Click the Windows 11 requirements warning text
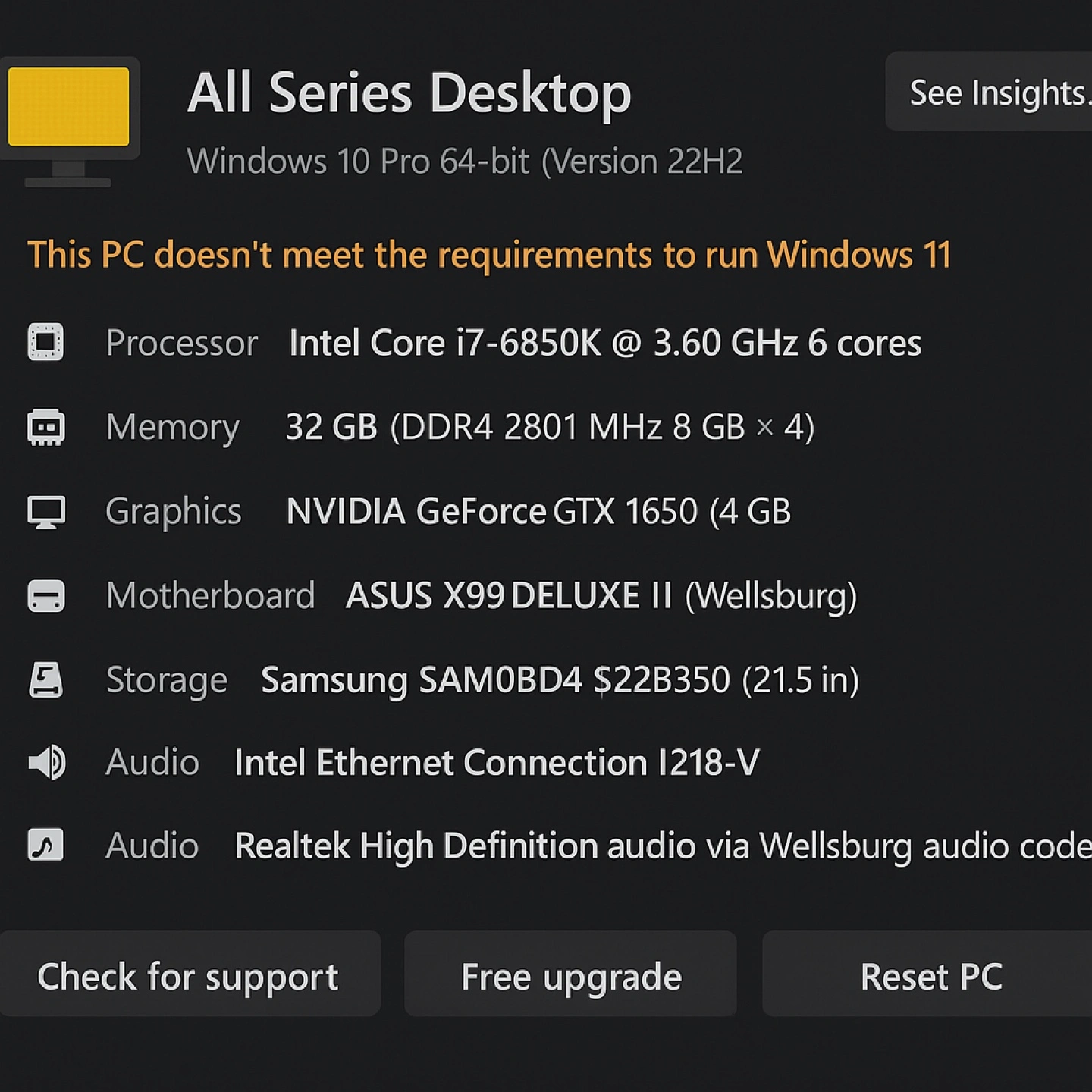This screenshot has width=1092, height=1092. [x=489, y=255]
